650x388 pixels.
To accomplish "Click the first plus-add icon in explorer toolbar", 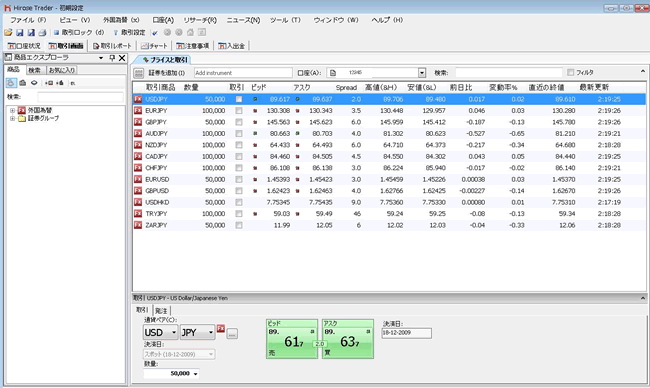I will click(x=49, y=83).
